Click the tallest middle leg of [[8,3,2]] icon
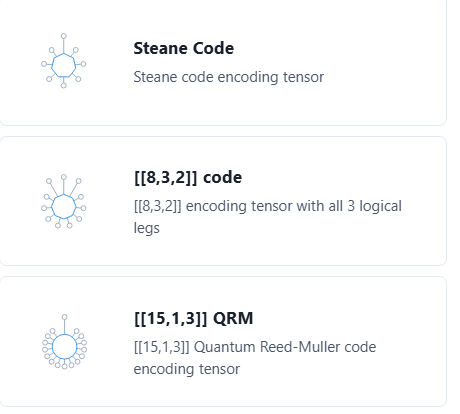460x414 pixels. coord(64,184)
